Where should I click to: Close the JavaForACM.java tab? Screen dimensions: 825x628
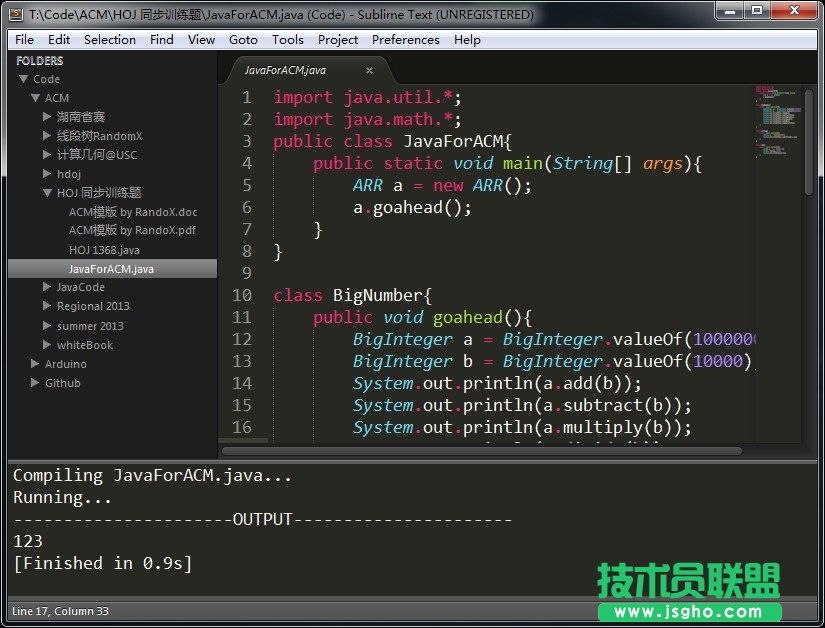369,71
